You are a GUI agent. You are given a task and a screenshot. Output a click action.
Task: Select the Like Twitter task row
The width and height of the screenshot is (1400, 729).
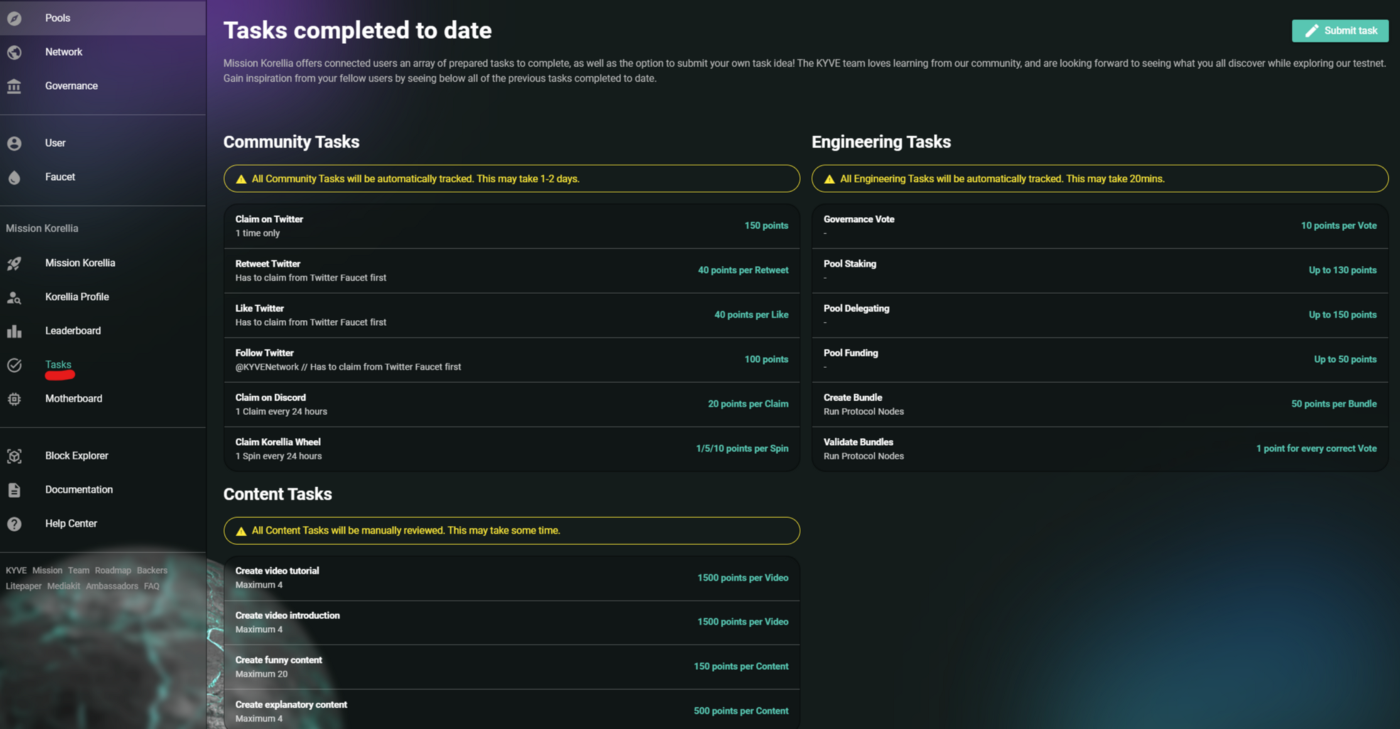click(x=511, y=315)
